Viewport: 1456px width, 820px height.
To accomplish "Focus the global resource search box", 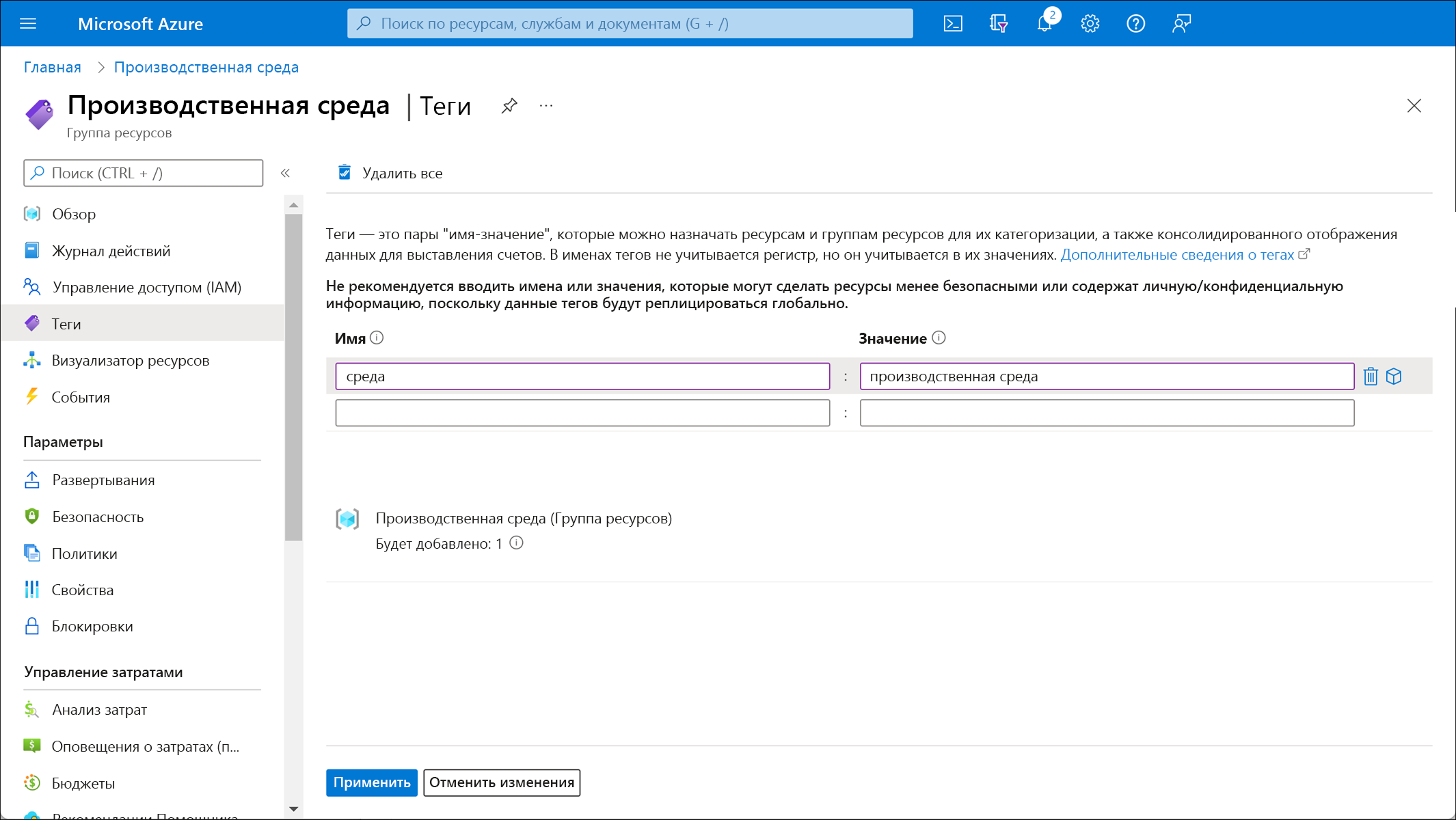I will pyautogui.click(x=630, y=24).
